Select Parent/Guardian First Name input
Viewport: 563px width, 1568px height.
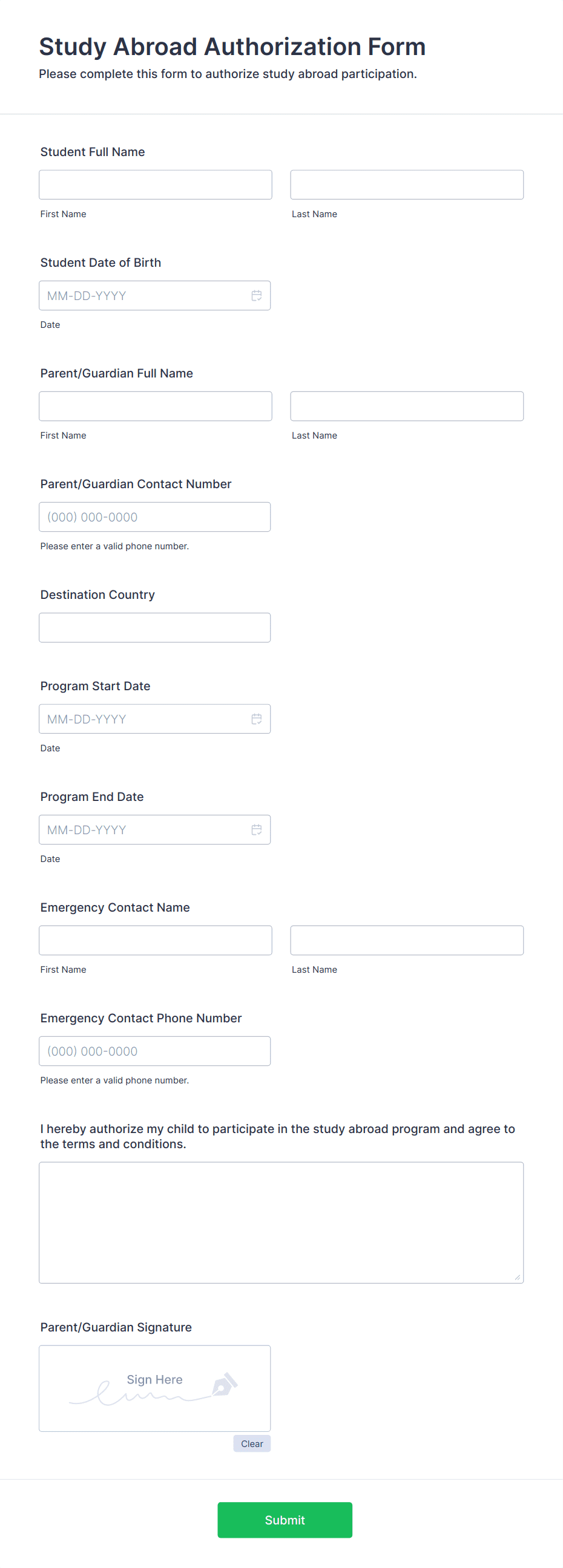(156, 406)
